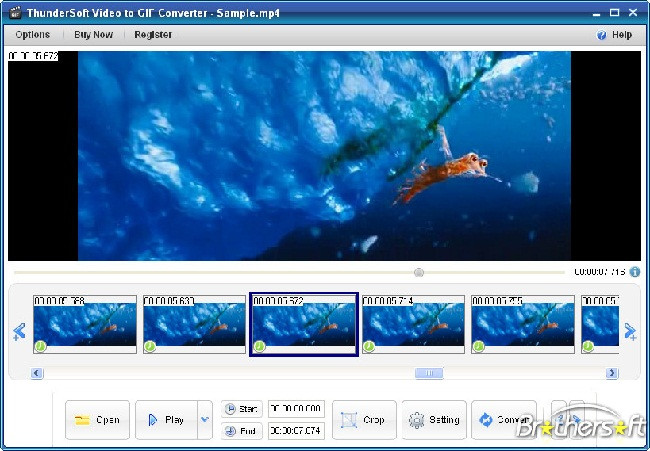Select the Crop tool
Image resolution: width=650 pixels, height=451 pixels.
pos(364,420)
